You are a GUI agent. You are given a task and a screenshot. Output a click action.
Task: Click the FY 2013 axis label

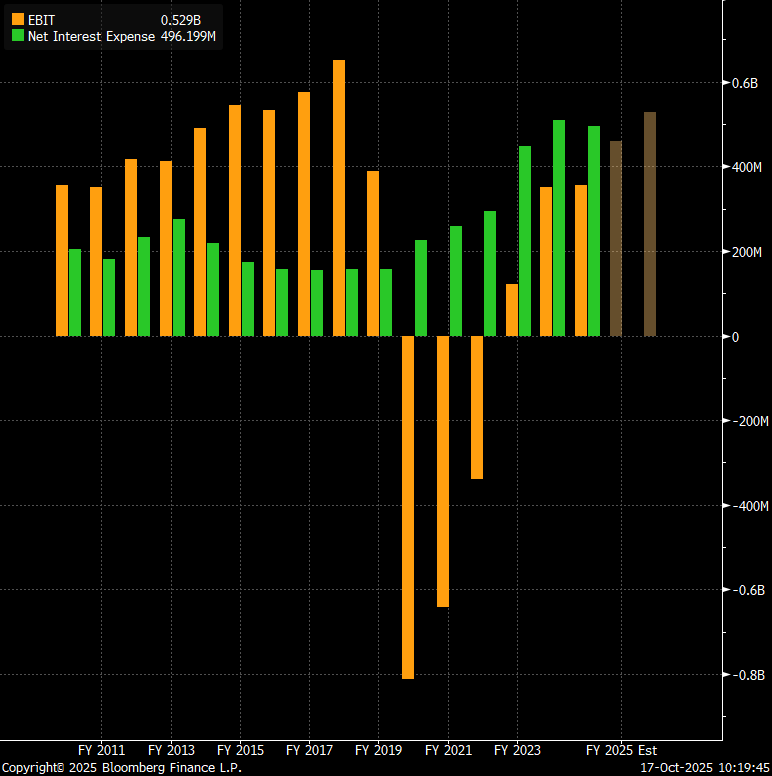[x=171, y=750]
